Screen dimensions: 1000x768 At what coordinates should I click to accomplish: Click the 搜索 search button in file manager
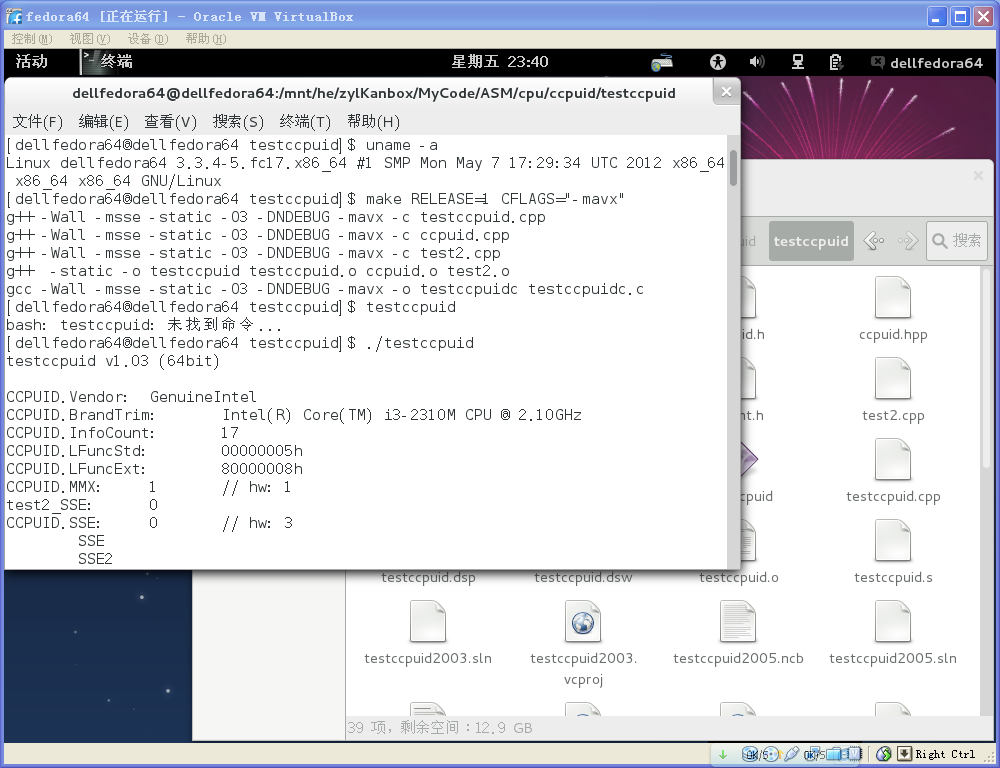(x=957, y=240)
